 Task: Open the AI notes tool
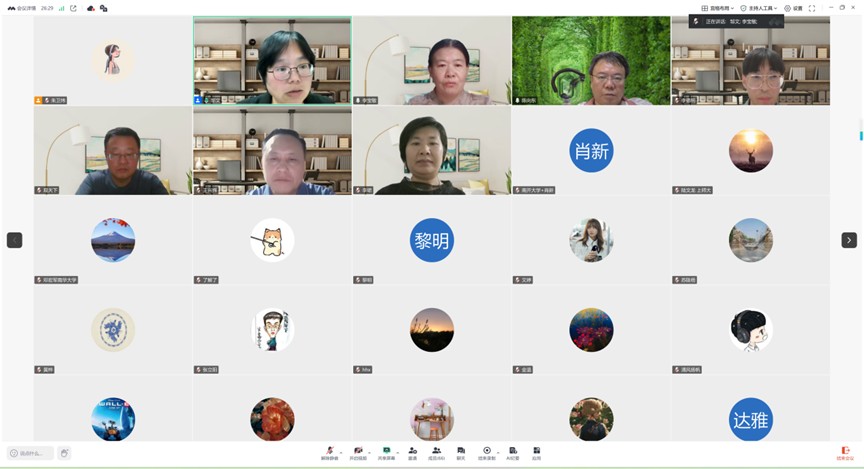tap(512, 452)
